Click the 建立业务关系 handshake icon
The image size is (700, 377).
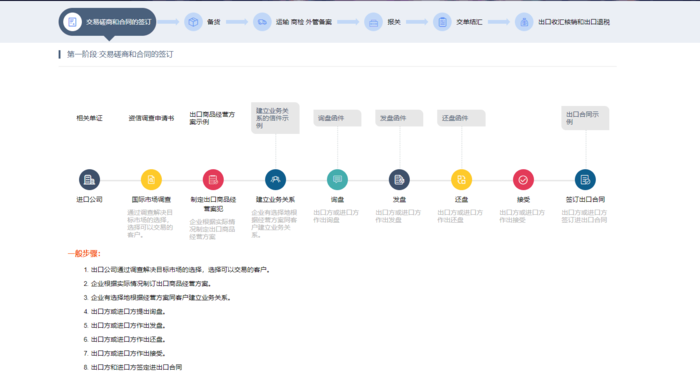coord(275,180)
